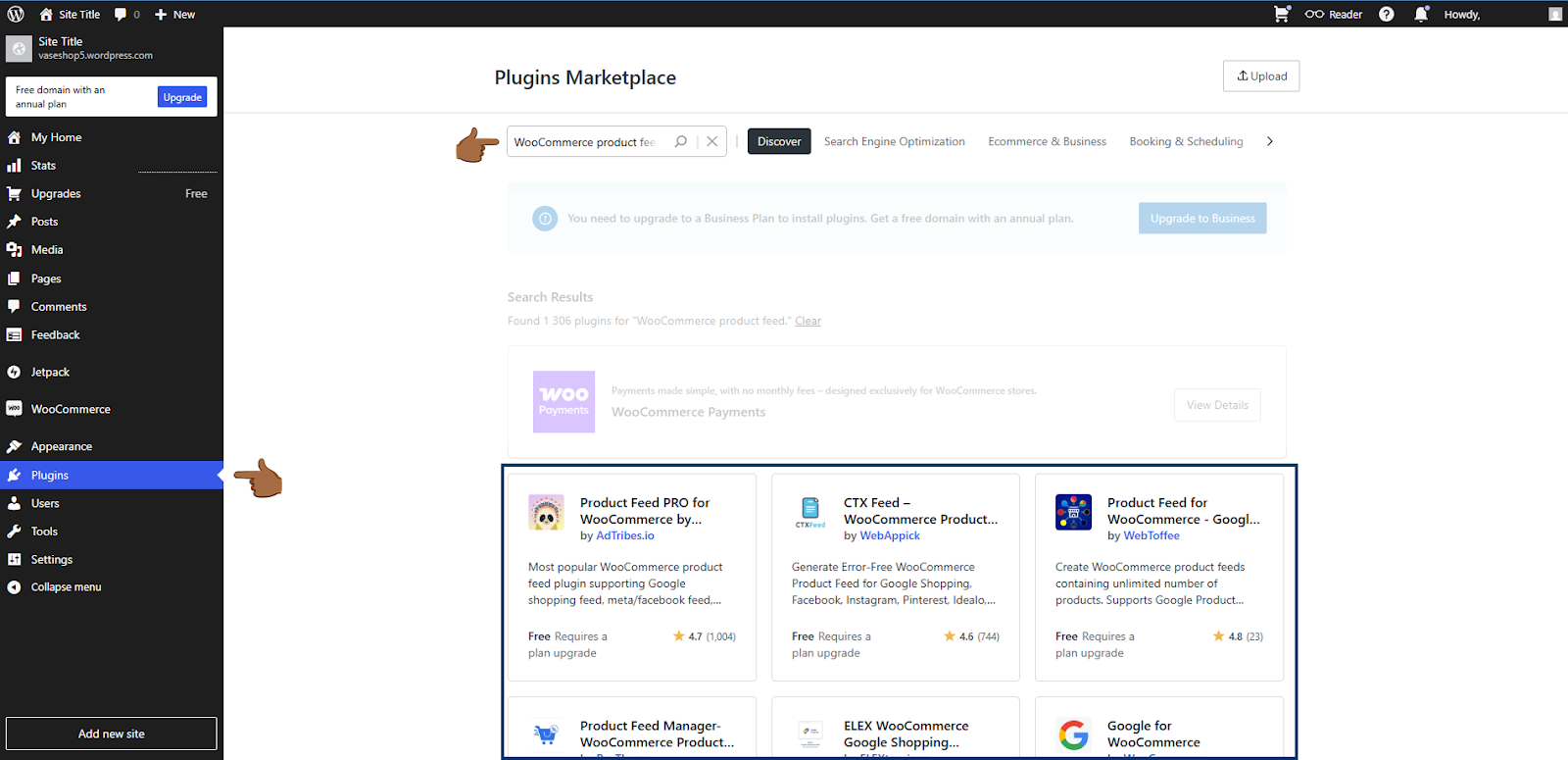Screen dimensions: 1568x760
Task: Open Settings in sidebar
Action: pos(112,559)
